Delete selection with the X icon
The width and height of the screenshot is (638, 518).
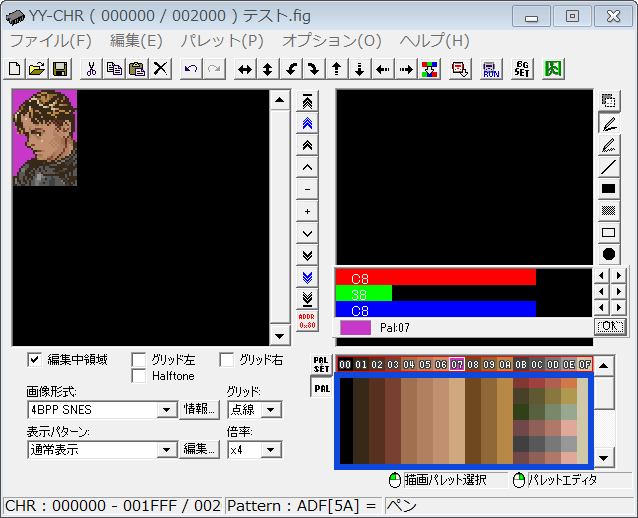(x=160, y=69)
